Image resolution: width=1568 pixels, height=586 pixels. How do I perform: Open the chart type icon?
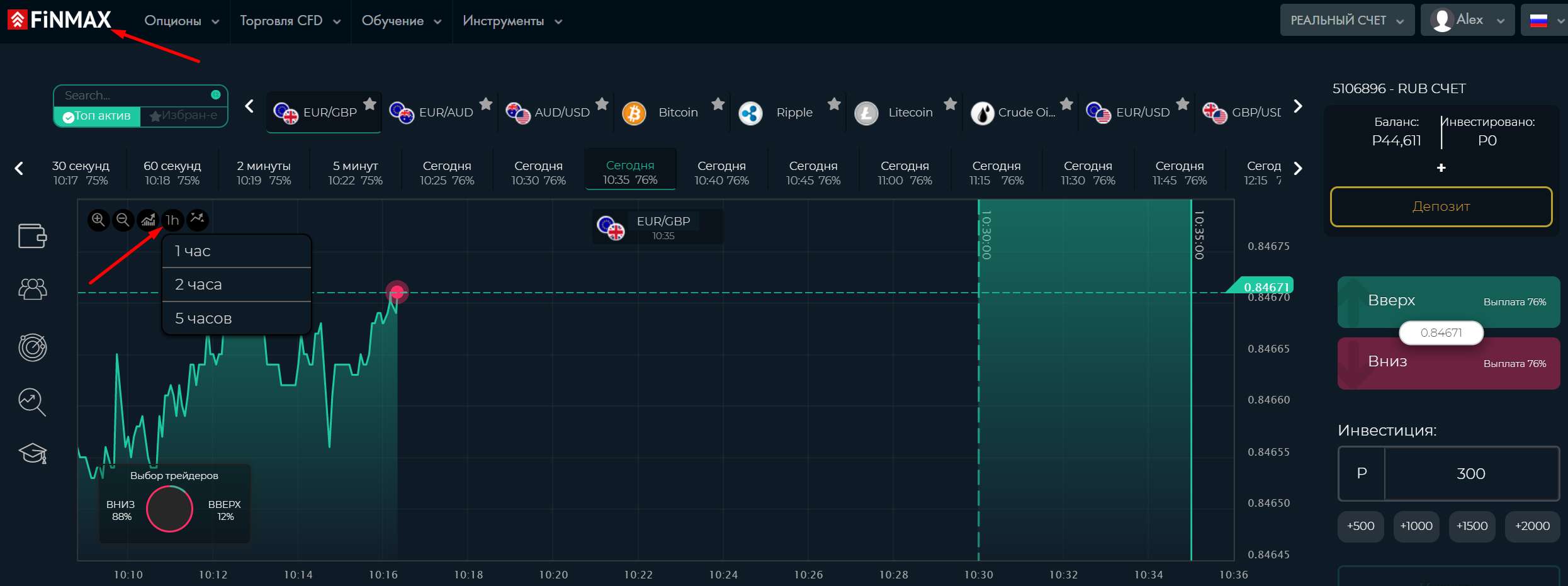click(148, 220)
